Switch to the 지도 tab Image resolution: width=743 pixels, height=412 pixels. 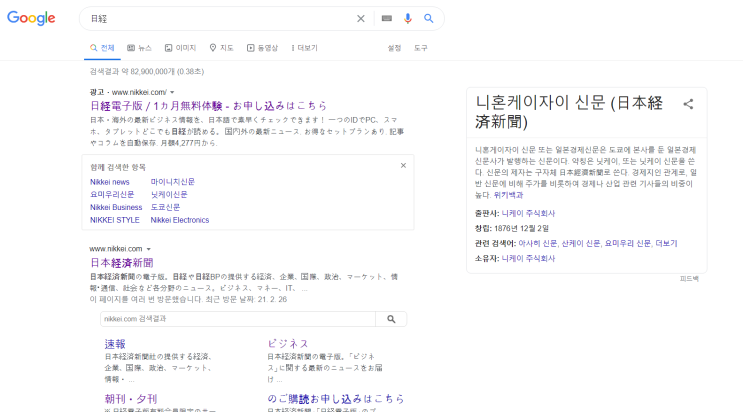click(x=221, y=48)
